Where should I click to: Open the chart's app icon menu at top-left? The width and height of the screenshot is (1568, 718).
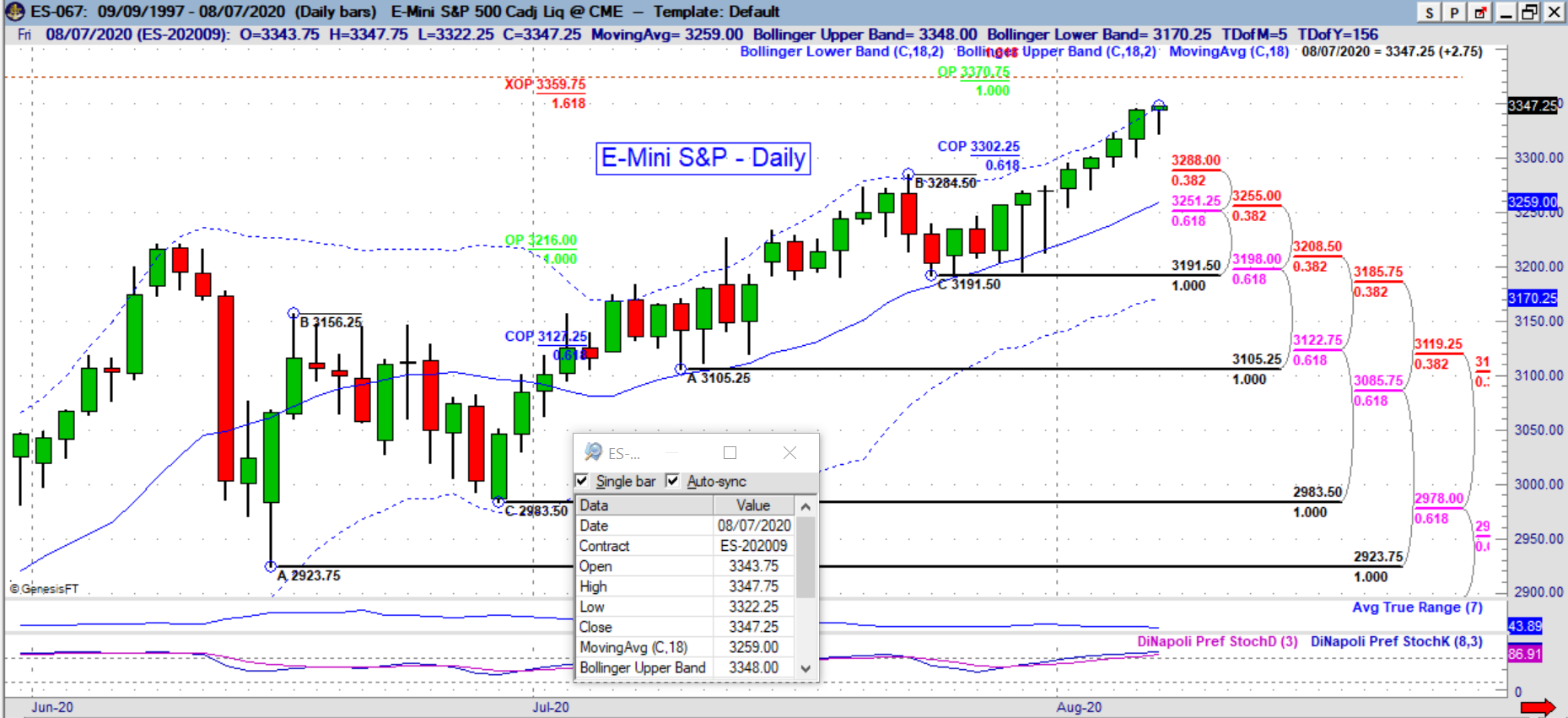pos(14,12)
